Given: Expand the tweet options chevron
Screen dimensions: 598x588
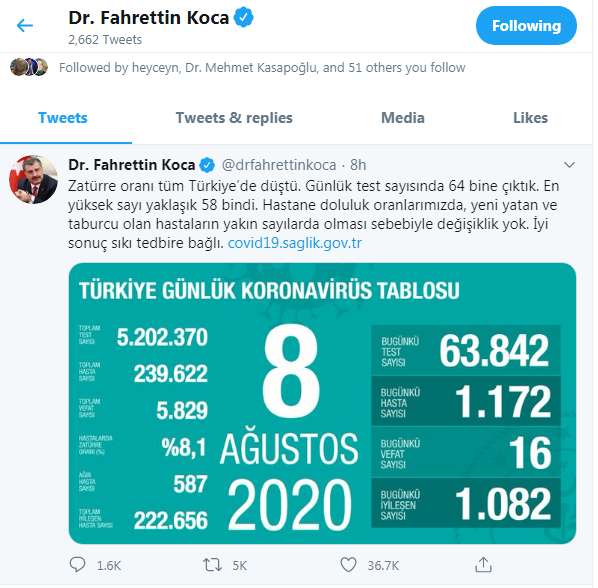Looking at the screenshot, I should point(569,165).
